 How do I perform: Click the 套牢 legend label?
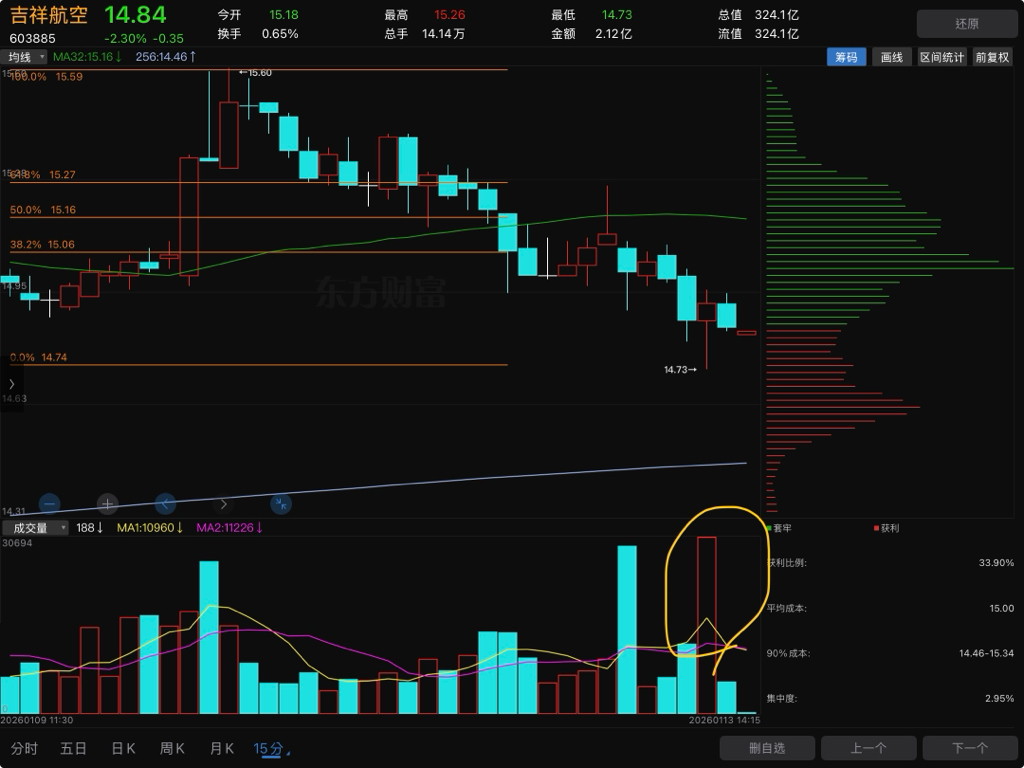782,528
